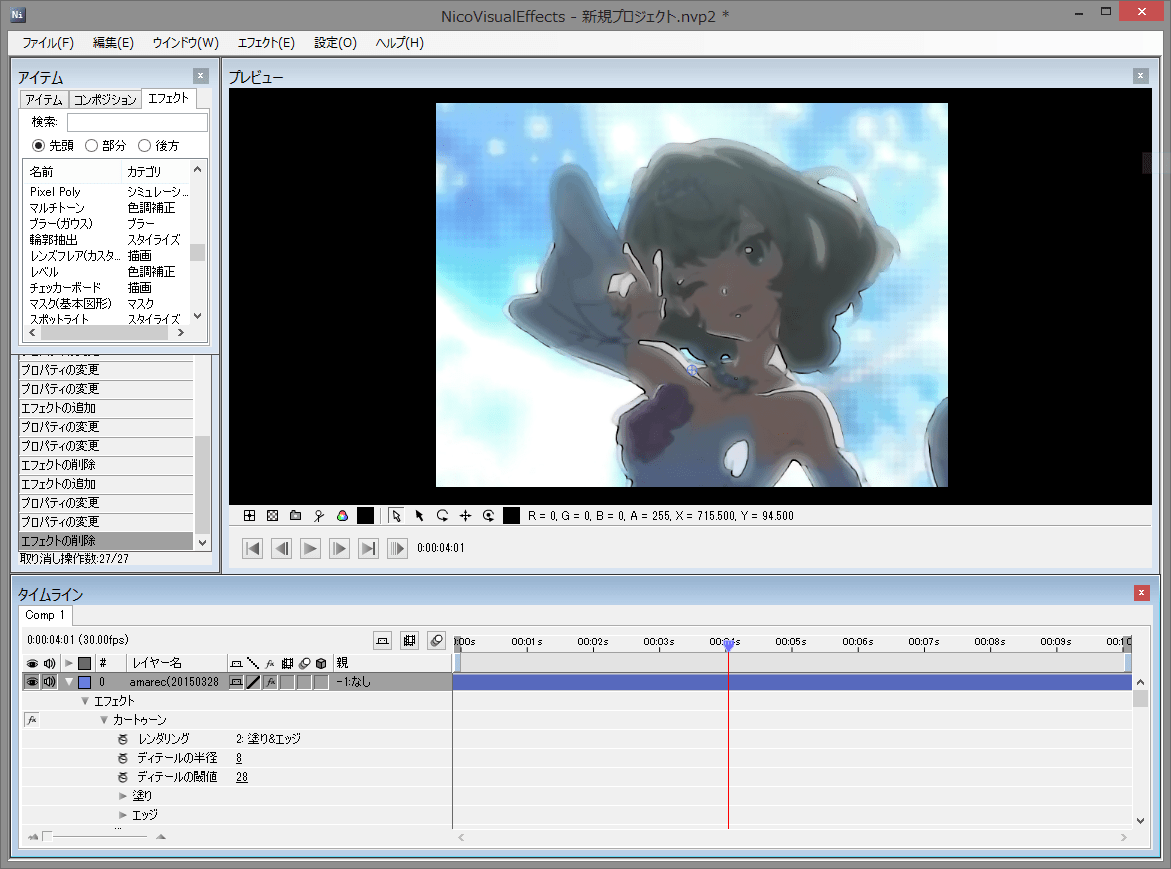
Task: Toggle the checkerboard transparency icon
Action: pos(273,516)
